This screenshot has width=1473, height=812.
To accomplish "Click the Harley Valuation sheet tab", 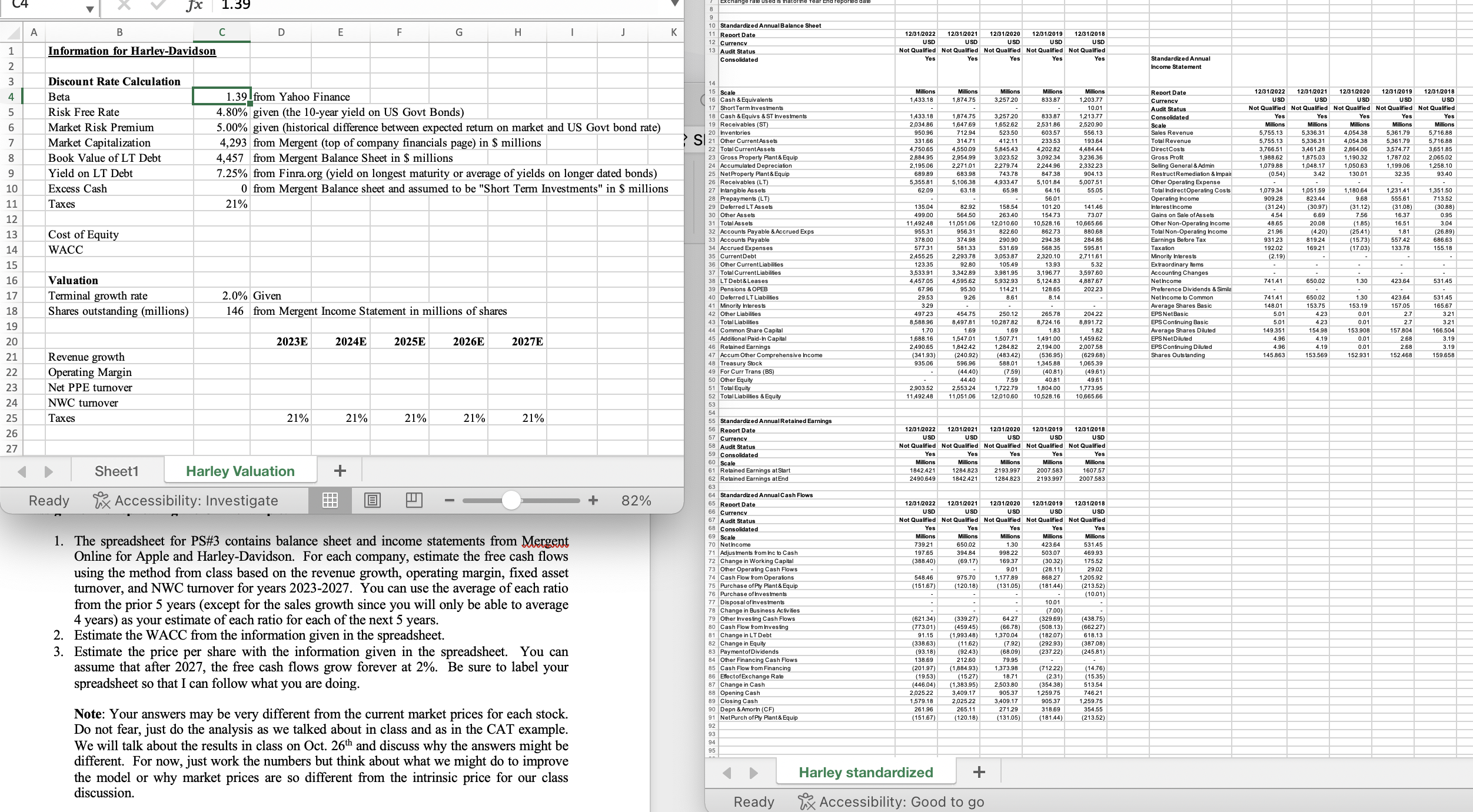I will (240, 471).
